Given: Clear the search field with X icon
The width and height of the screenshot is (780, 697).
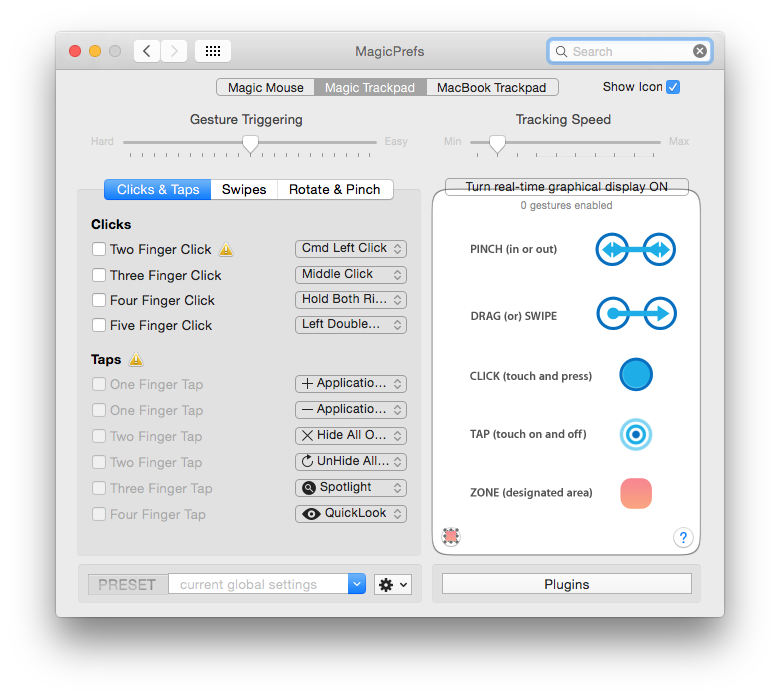Looking at the screenshot, I should pyautogui.click(x=699, y=51).
